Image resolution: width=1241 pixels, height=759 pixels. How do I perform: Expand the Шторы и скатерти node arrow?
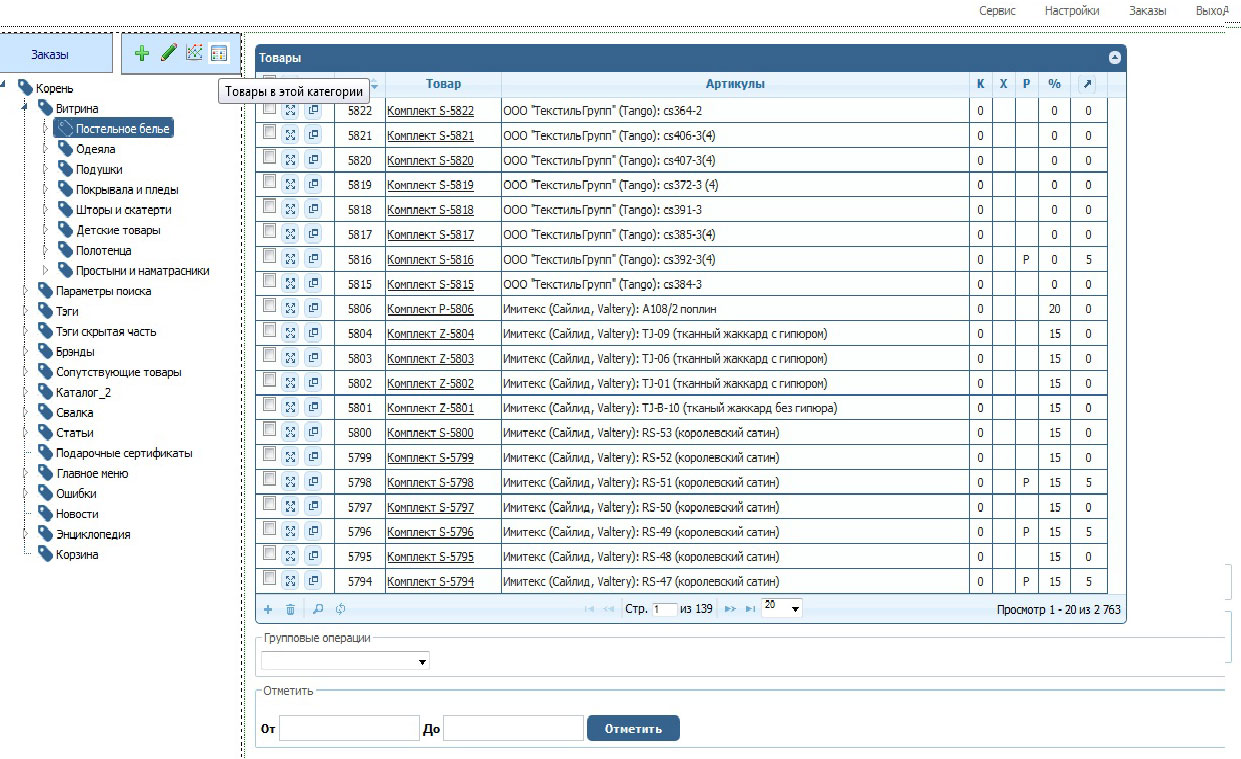tap(46, 210)
